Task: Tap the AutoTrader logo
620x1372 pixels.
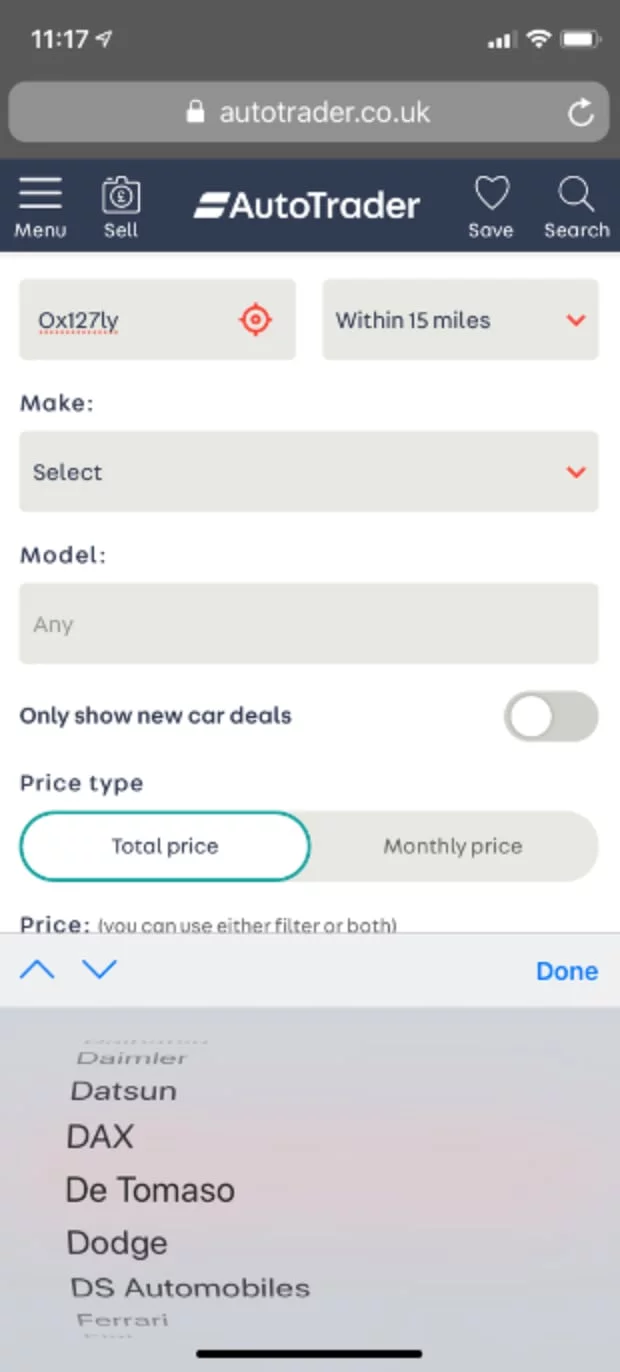Action: [307, 206]
